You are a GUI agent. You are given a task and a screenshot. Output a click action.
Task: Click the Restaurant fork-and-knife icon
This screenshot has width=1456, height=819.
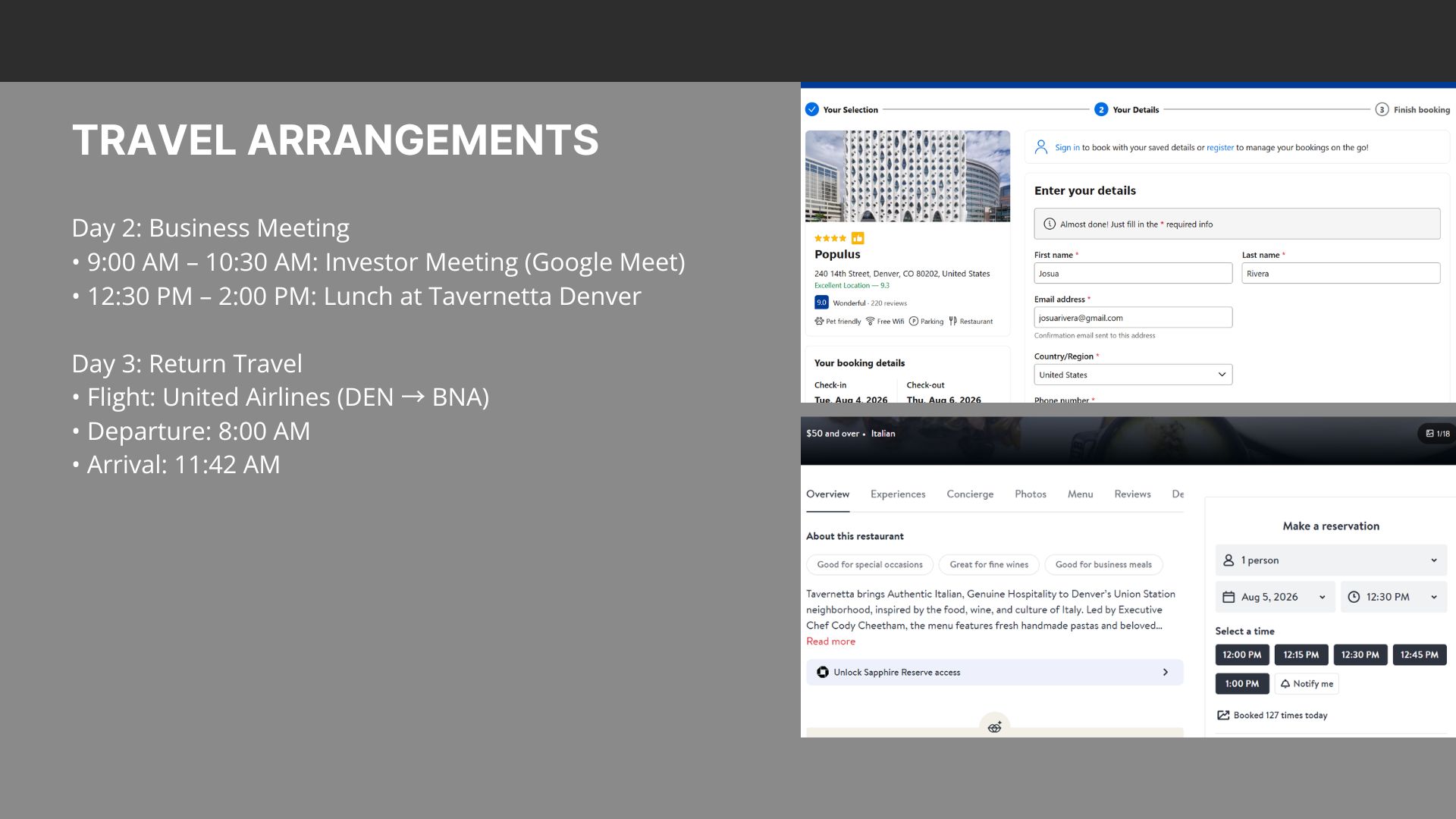coord(952,321)
